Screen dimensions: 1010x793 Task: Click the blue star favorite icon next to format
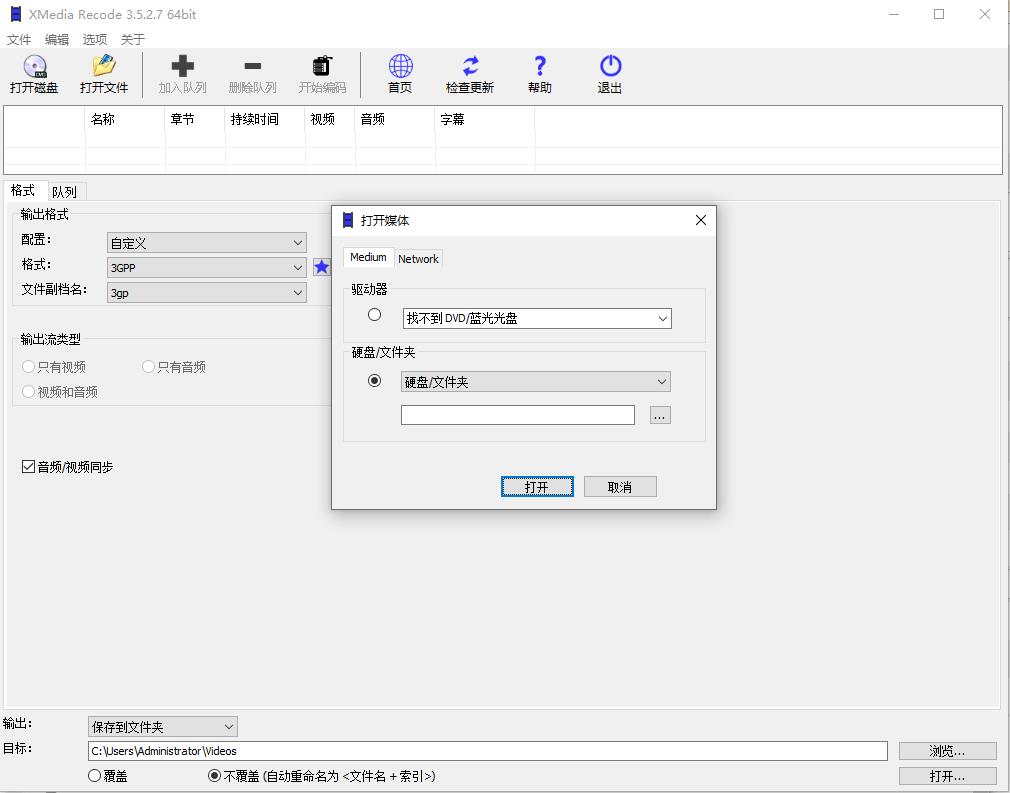click(321, 267)
